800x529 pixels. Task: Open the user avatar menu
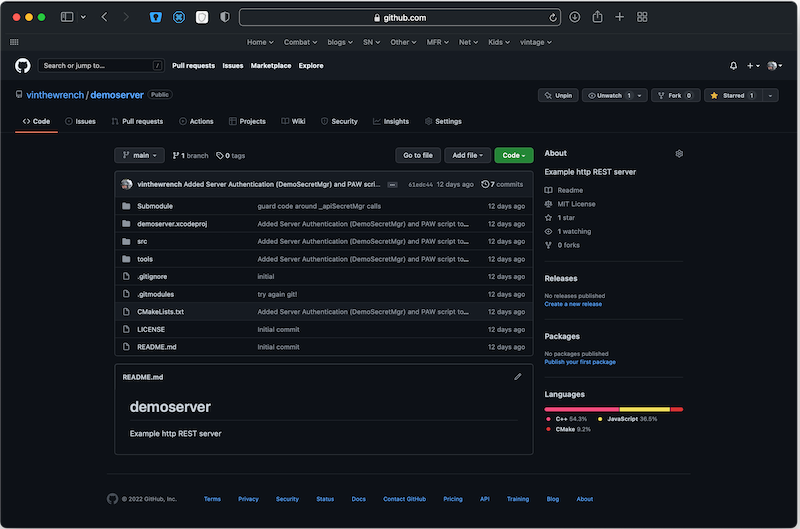point(774,66)
